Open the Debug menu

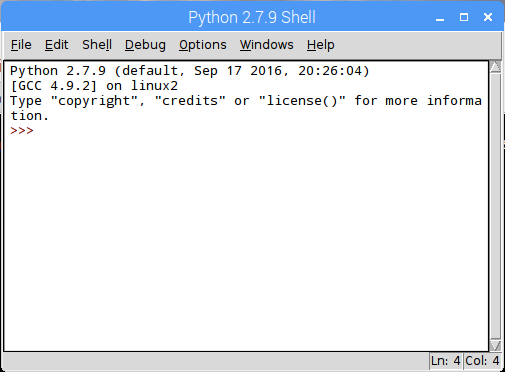tap(145, 45)
